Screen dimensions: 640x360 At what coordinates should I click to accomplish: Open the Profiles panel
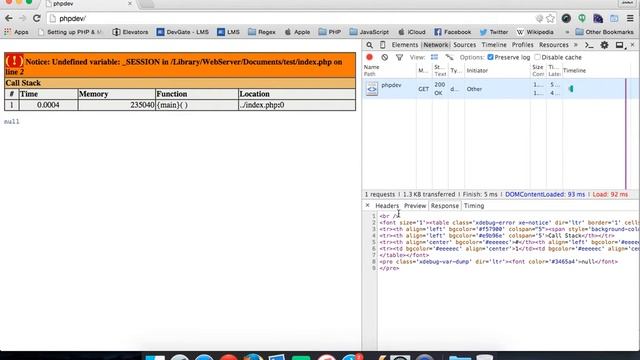coord(522,45)
